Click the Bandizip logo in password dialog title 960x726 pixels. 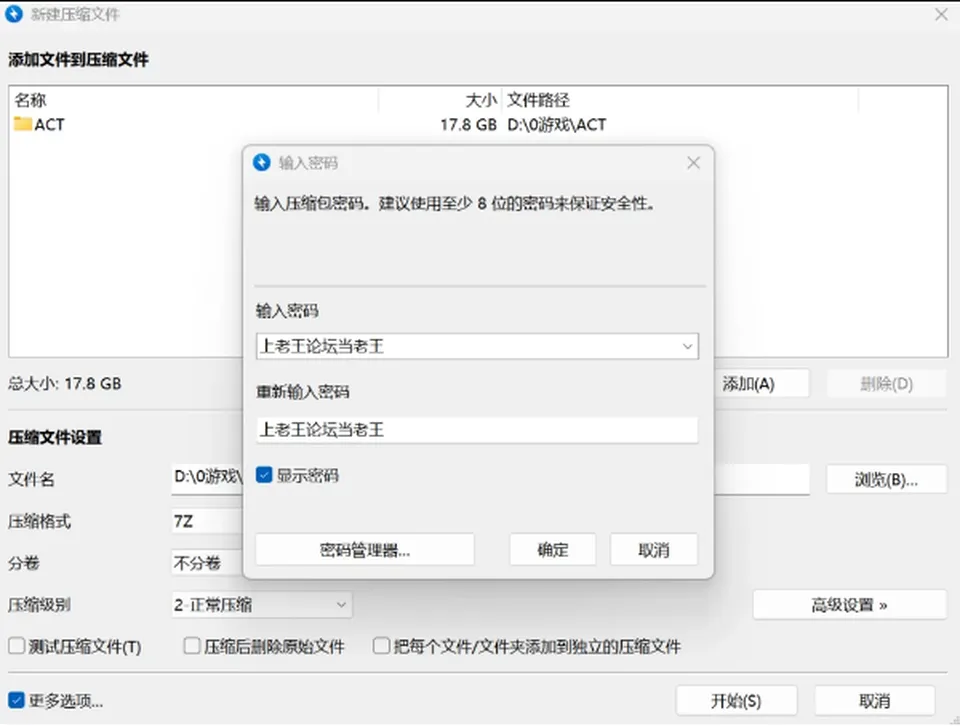(x=261, y=162)
